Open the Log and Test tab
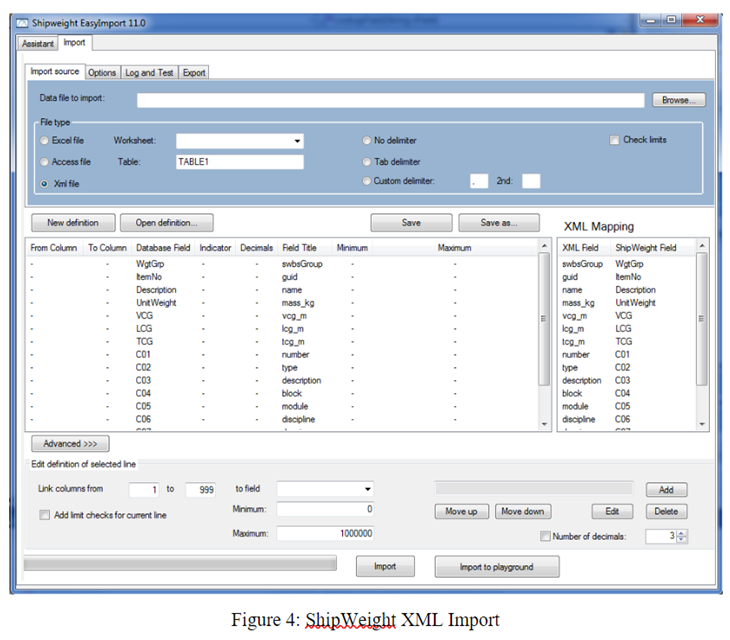This screenshot has height=640, width=730. point(149,72)
